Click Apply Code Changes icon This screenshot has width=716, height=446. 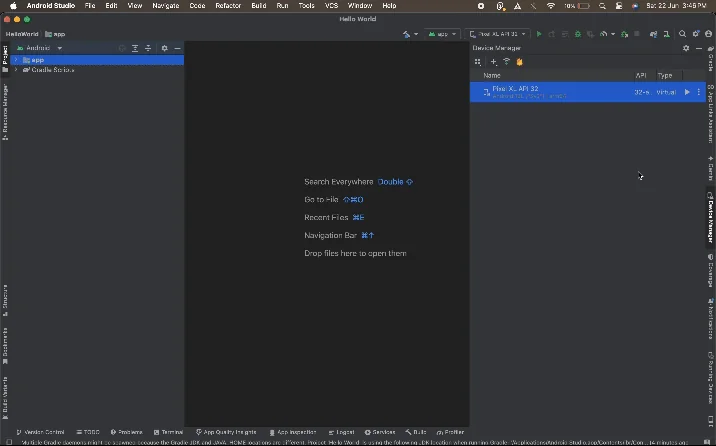point(565,34)
